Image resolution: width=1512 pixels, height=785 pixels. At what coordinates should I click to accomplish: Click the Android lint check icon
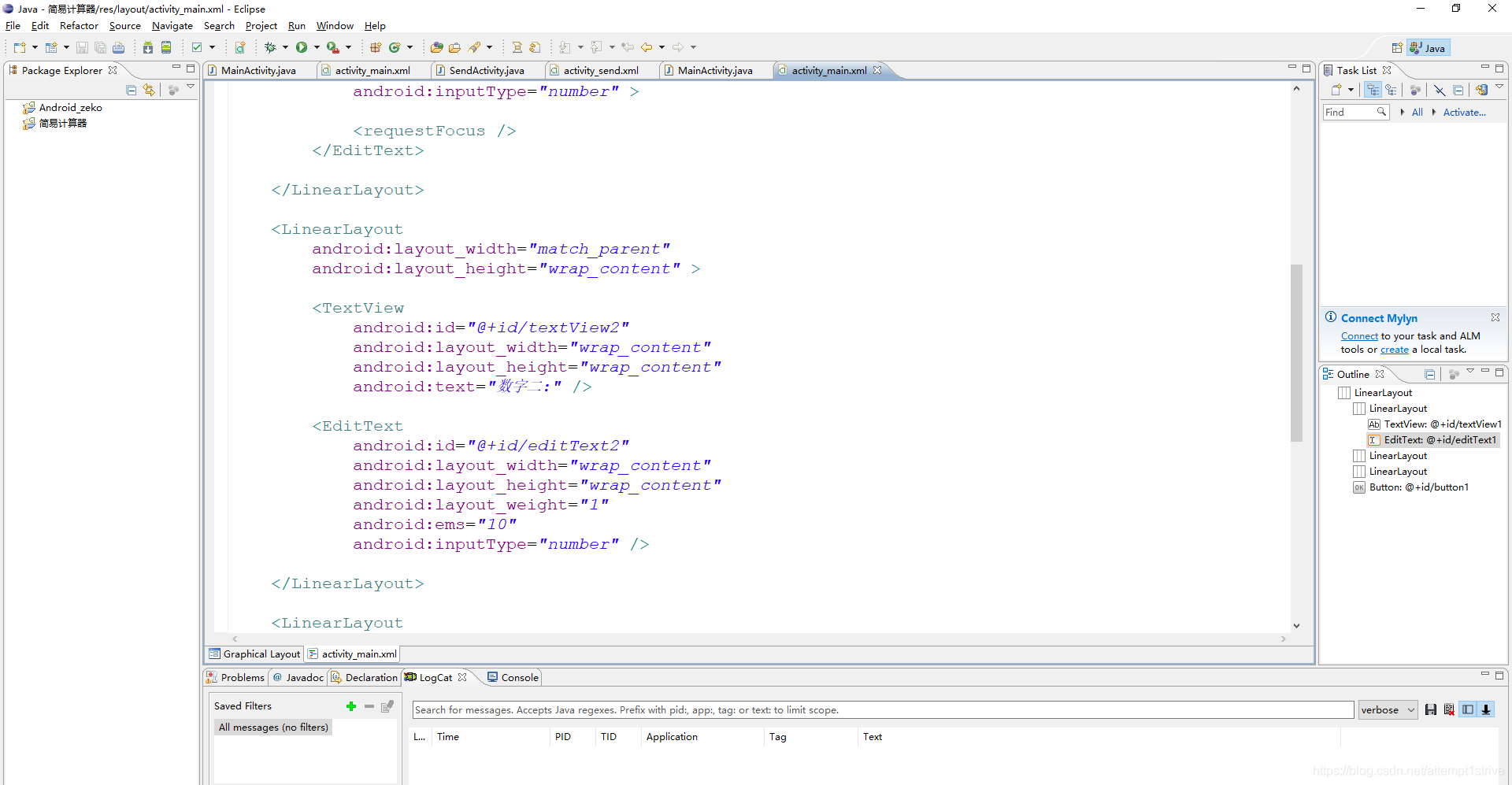[197, 47]
